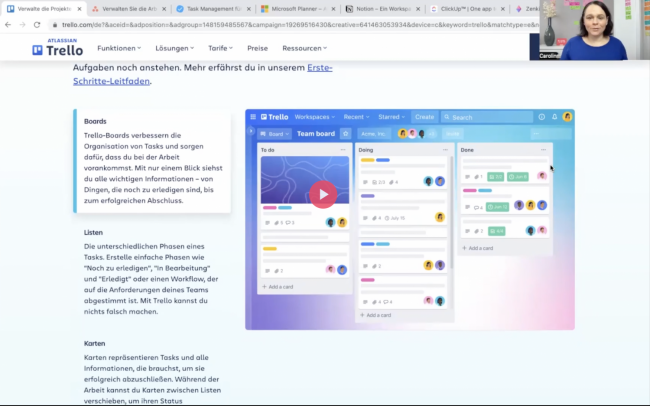Click the notification bell in the demo board
This screenshot has height=406, width=650.
554,117
